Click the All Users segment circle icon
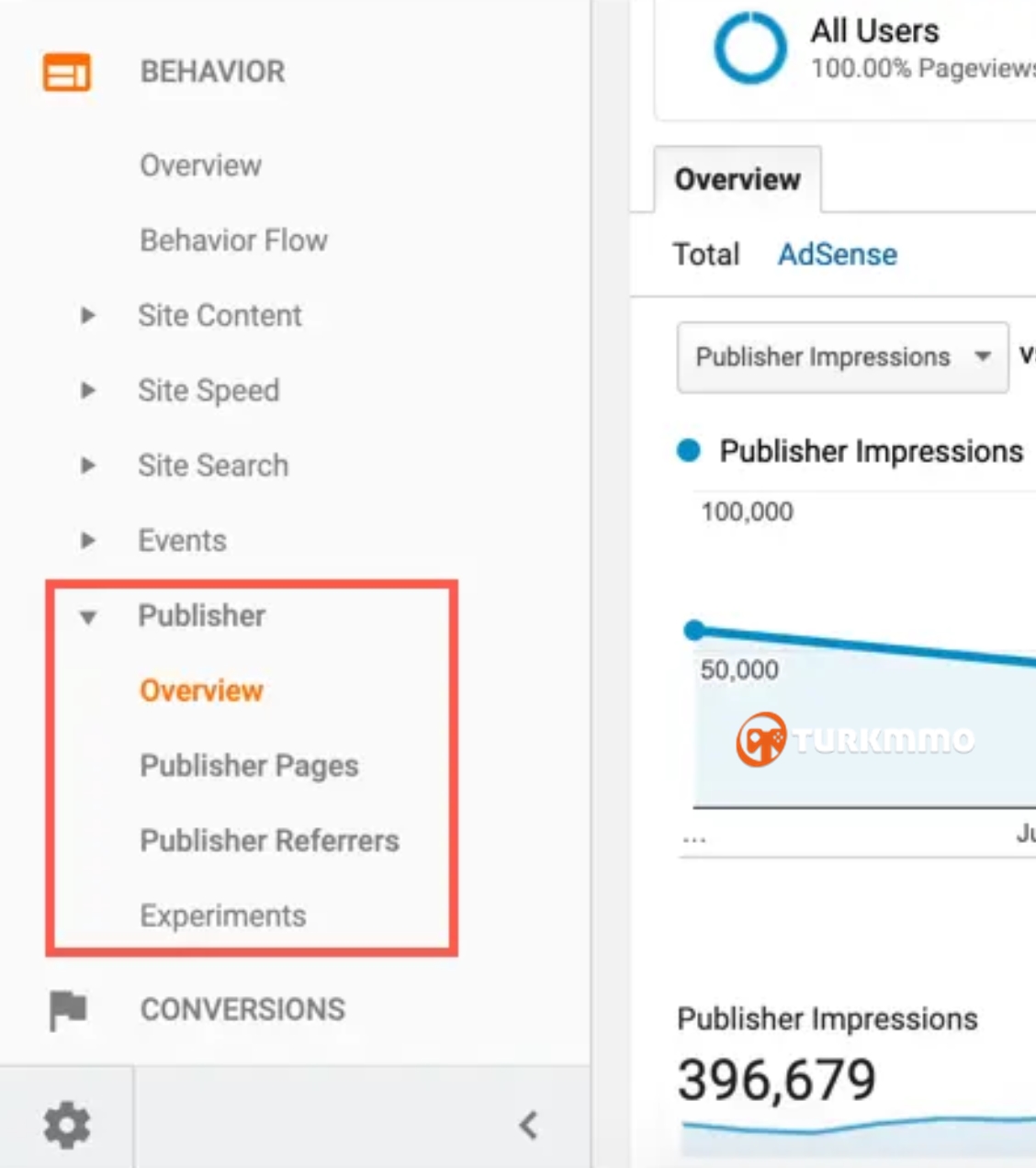This screenshot has width=1036, height=1168. pos(750,49)
